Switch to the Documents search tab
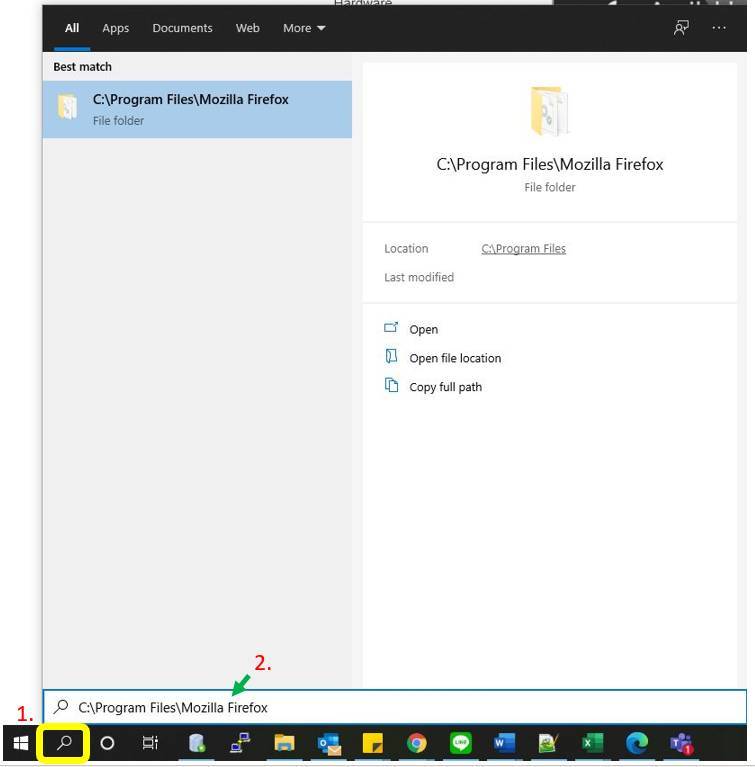Image resolution: width=755 pixels, height=767 pixels. tap(182, 28)
